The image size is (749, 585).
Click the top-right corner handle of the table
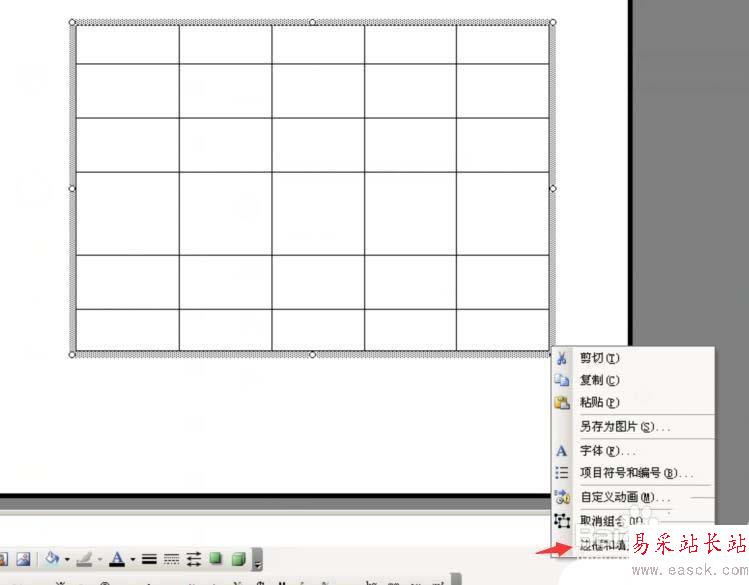553,22
